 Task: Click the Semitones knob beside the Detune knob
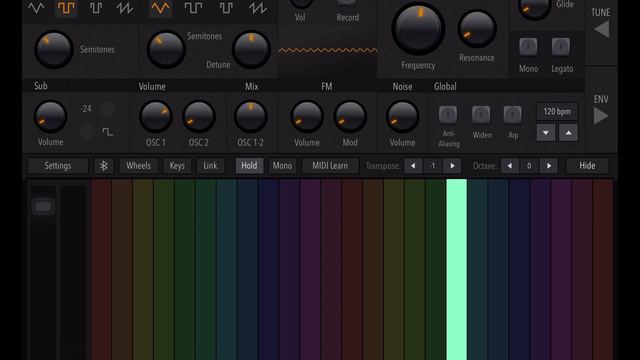tap(166, 49)
